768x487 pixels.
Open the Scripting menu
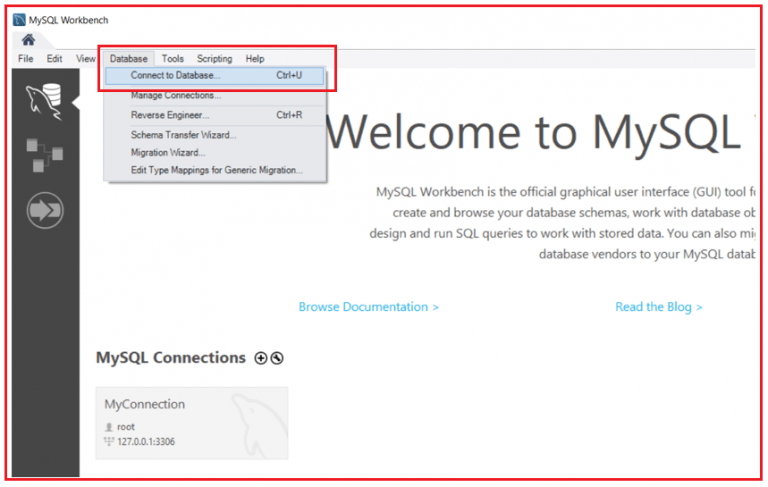(214, 59)
